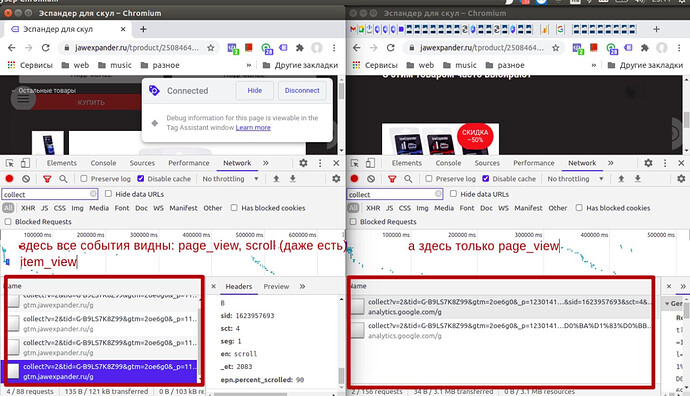The height and width of the screenshot is (396, 690).
Task: Open Другие закладки folder in left window
Action: coord(301,65)
